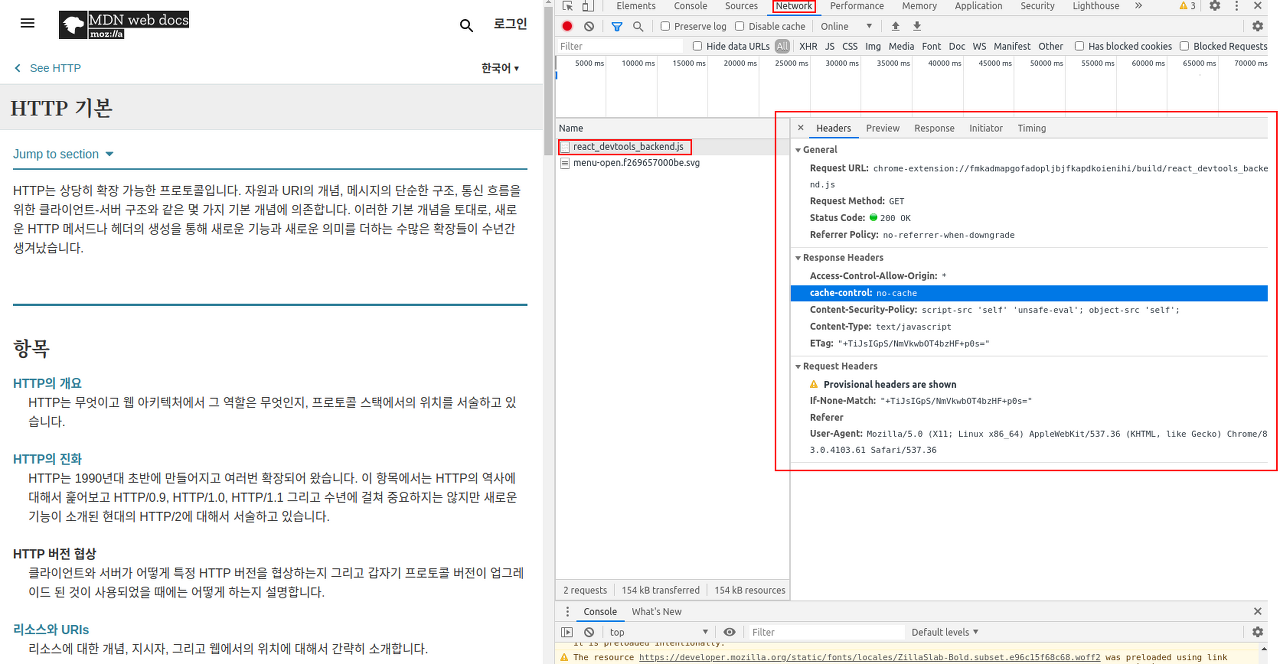The width and height of the screenshot is (1280, 664).
Task: Enable Disable cache checkbox
Action: 741,26
